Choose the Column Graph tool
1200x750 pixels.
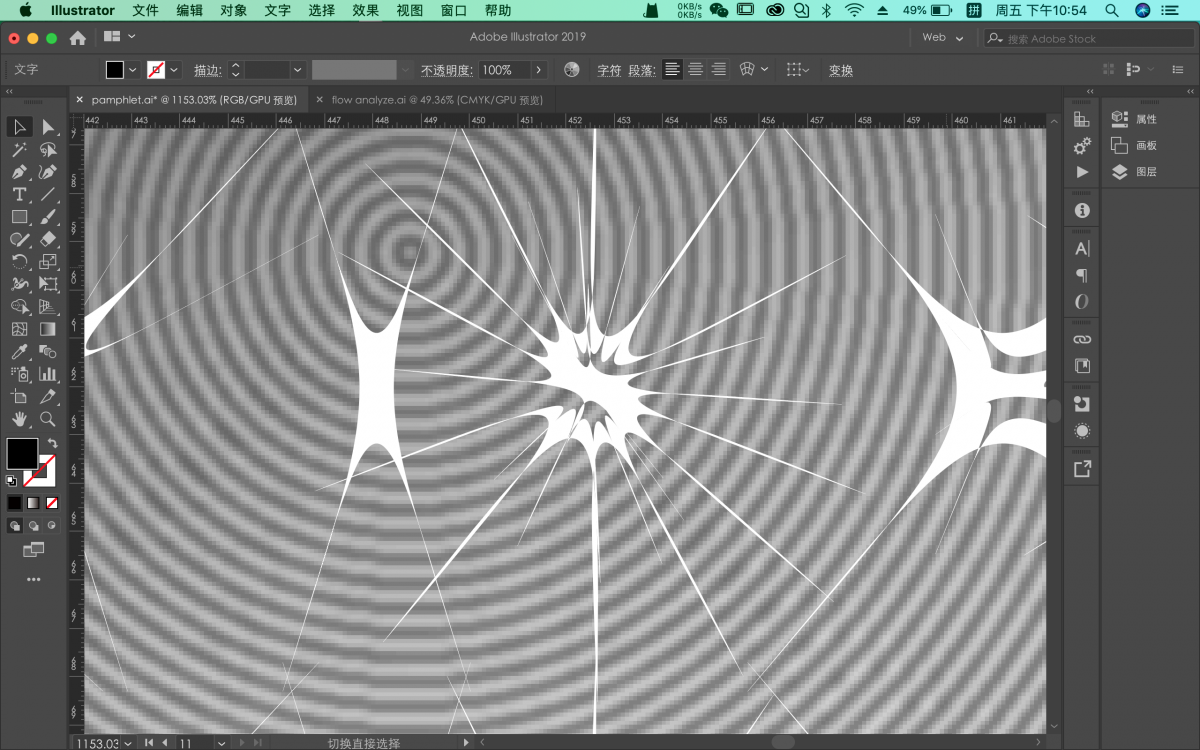48,374
